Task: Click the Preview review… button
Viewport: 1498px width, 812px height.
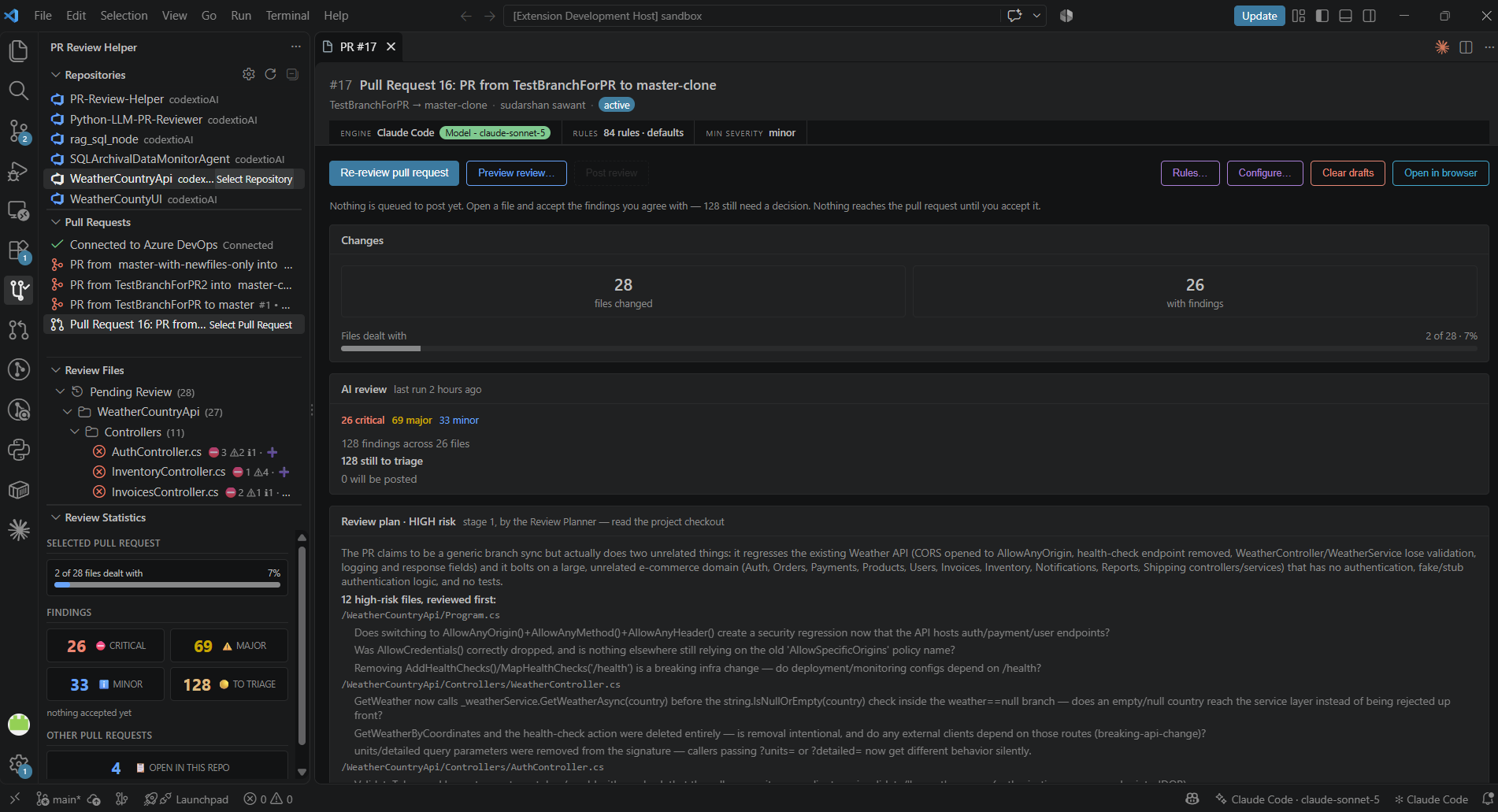Action: [x=517, y=173]
